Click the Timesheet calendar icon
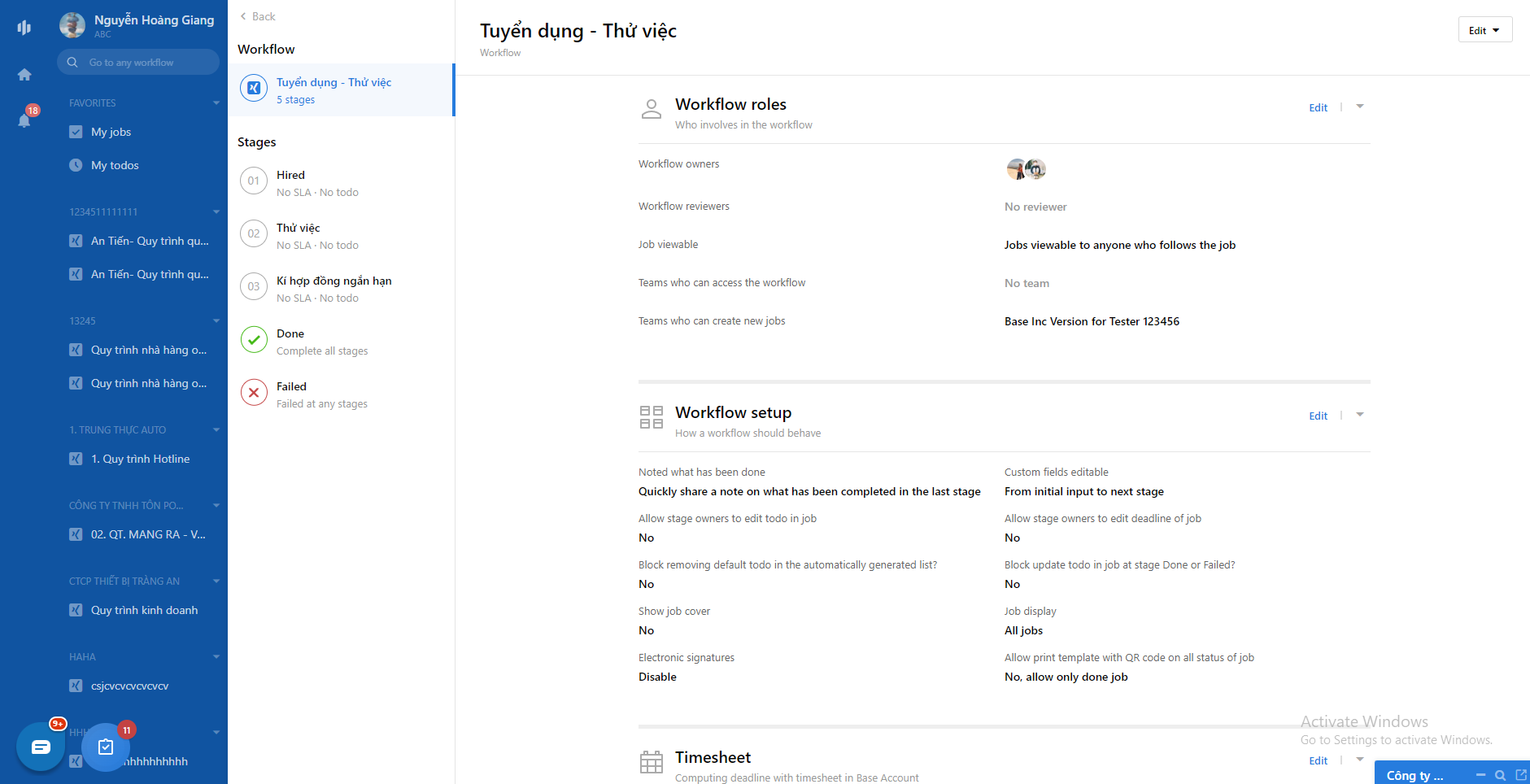Viewport: 1530px width, 784px height. click(651, 761)
